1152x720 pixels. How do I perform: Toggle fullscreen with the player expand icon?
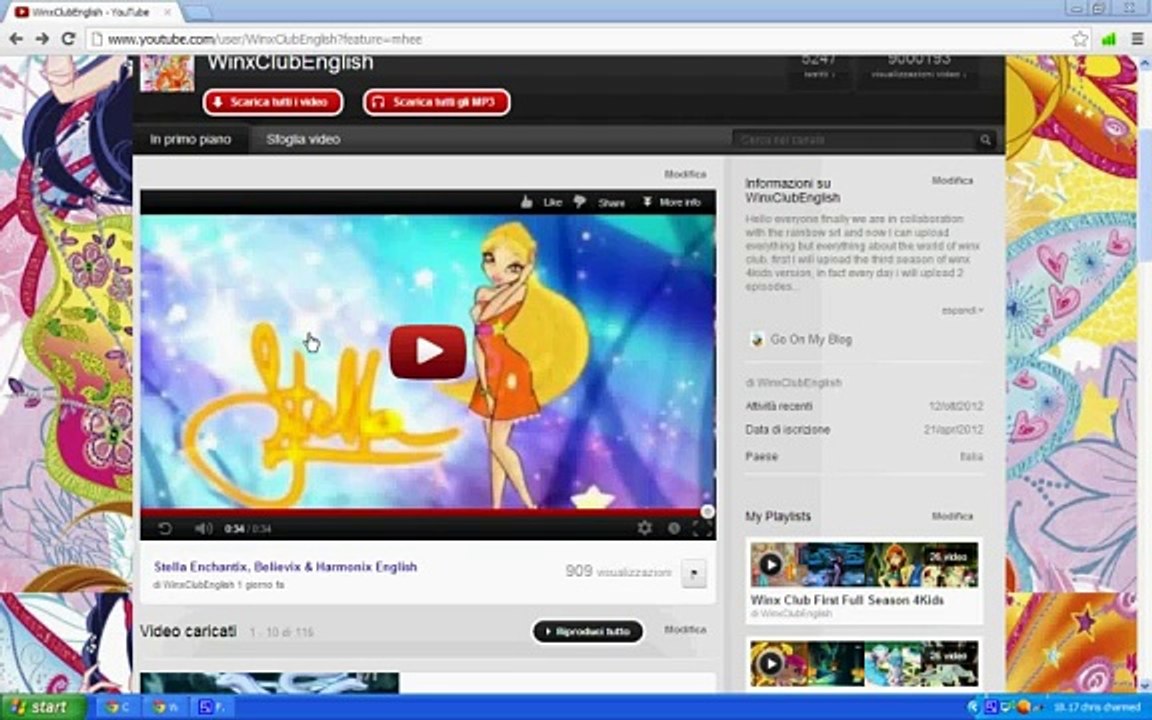click(x=702, y=528)
